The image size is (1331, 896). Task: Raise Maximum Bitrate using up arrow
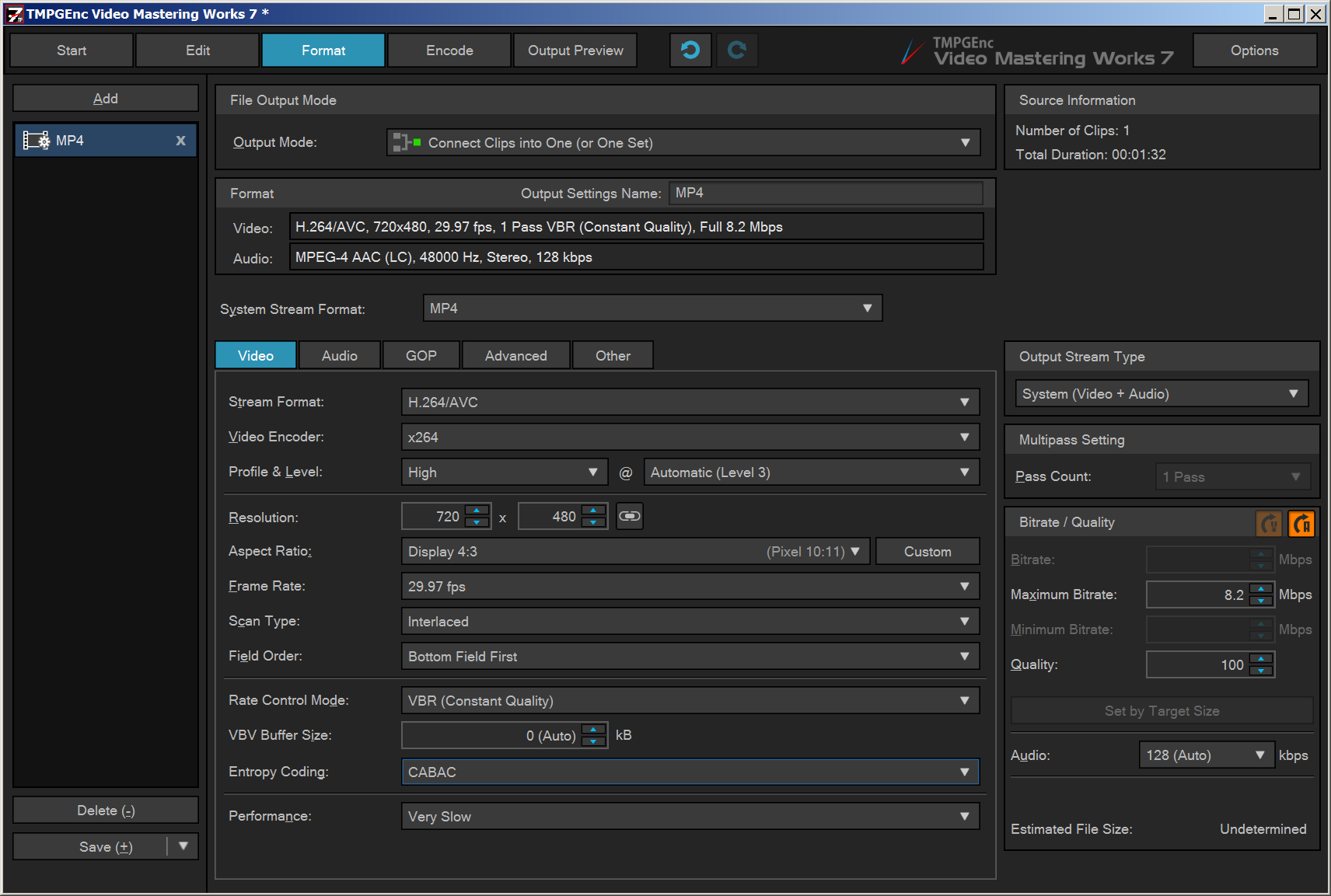1261,589
